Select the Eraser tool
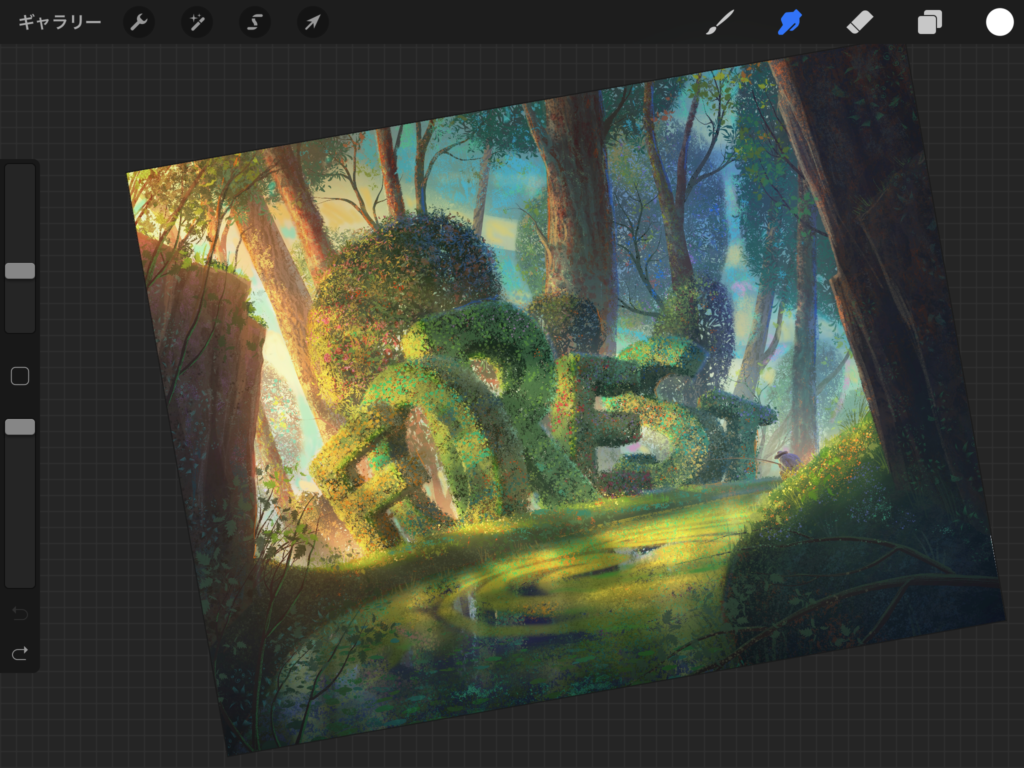1024x768 pixels. coord(859,22)
